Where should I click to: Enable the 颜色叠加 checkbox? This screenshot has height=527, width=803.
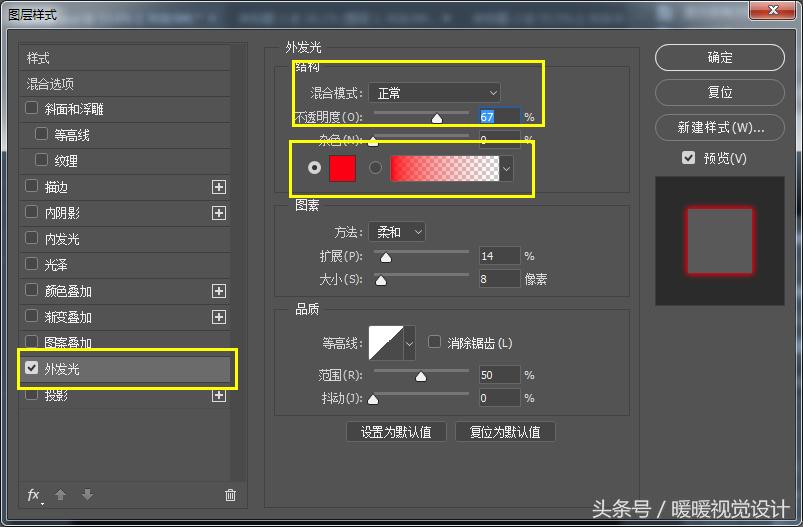point(32,290)
